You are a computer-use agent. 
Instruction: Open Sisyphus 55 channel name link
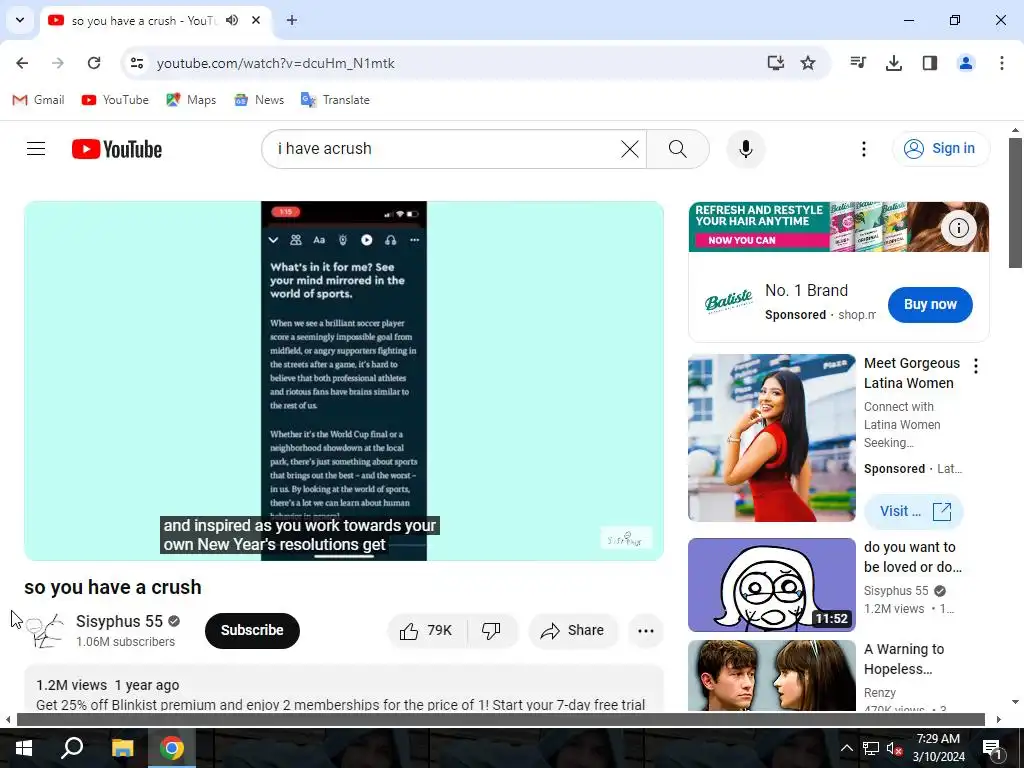click(x=120, y=621)
